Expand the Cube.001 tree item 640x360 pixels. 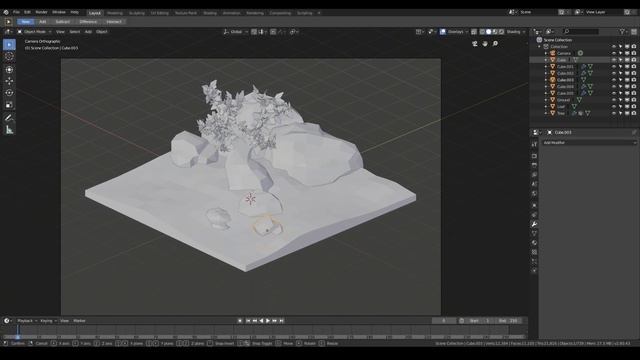tap(546, 67)
